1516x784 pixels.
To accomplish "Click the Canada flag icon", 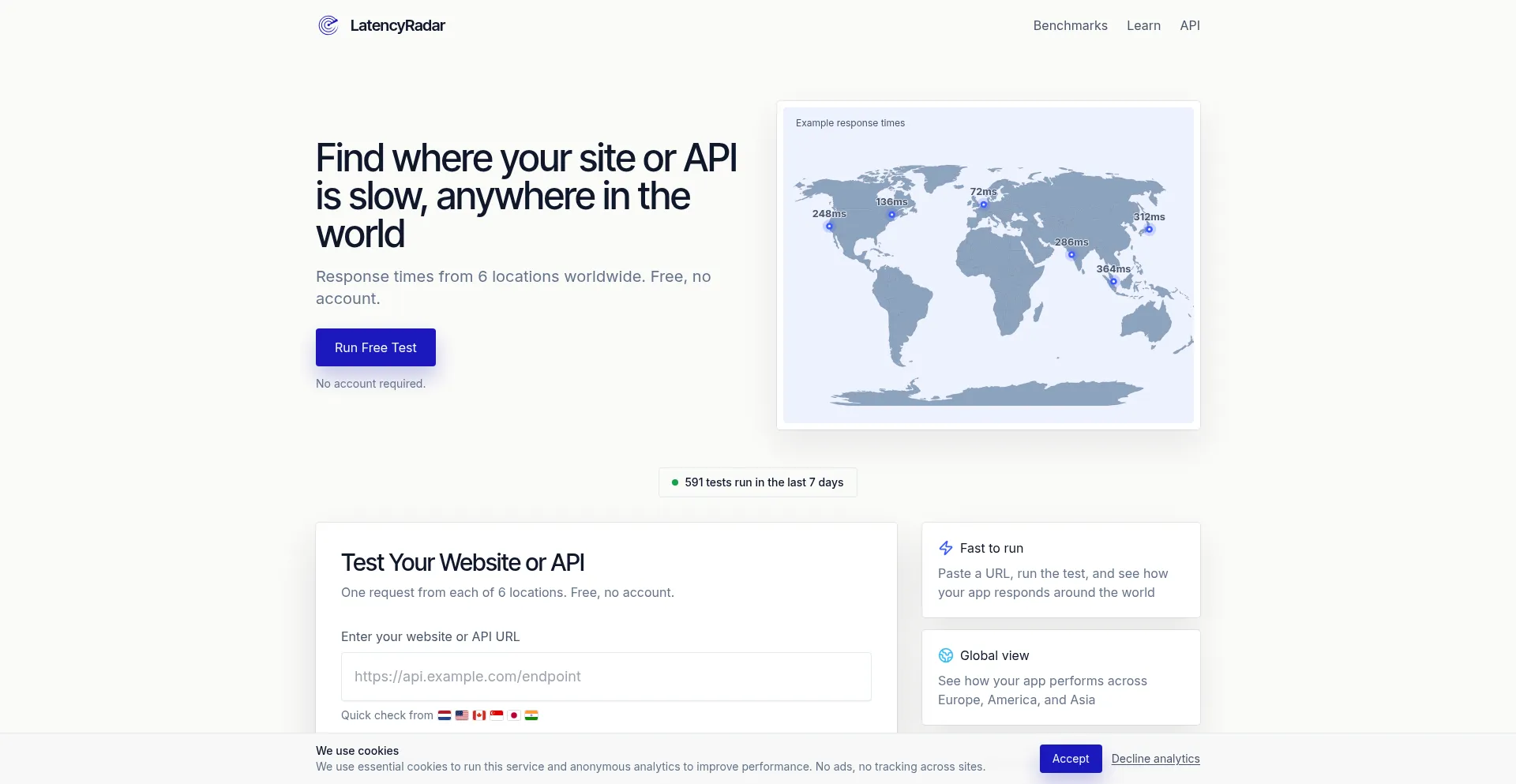I will click(x=479, y=715).
